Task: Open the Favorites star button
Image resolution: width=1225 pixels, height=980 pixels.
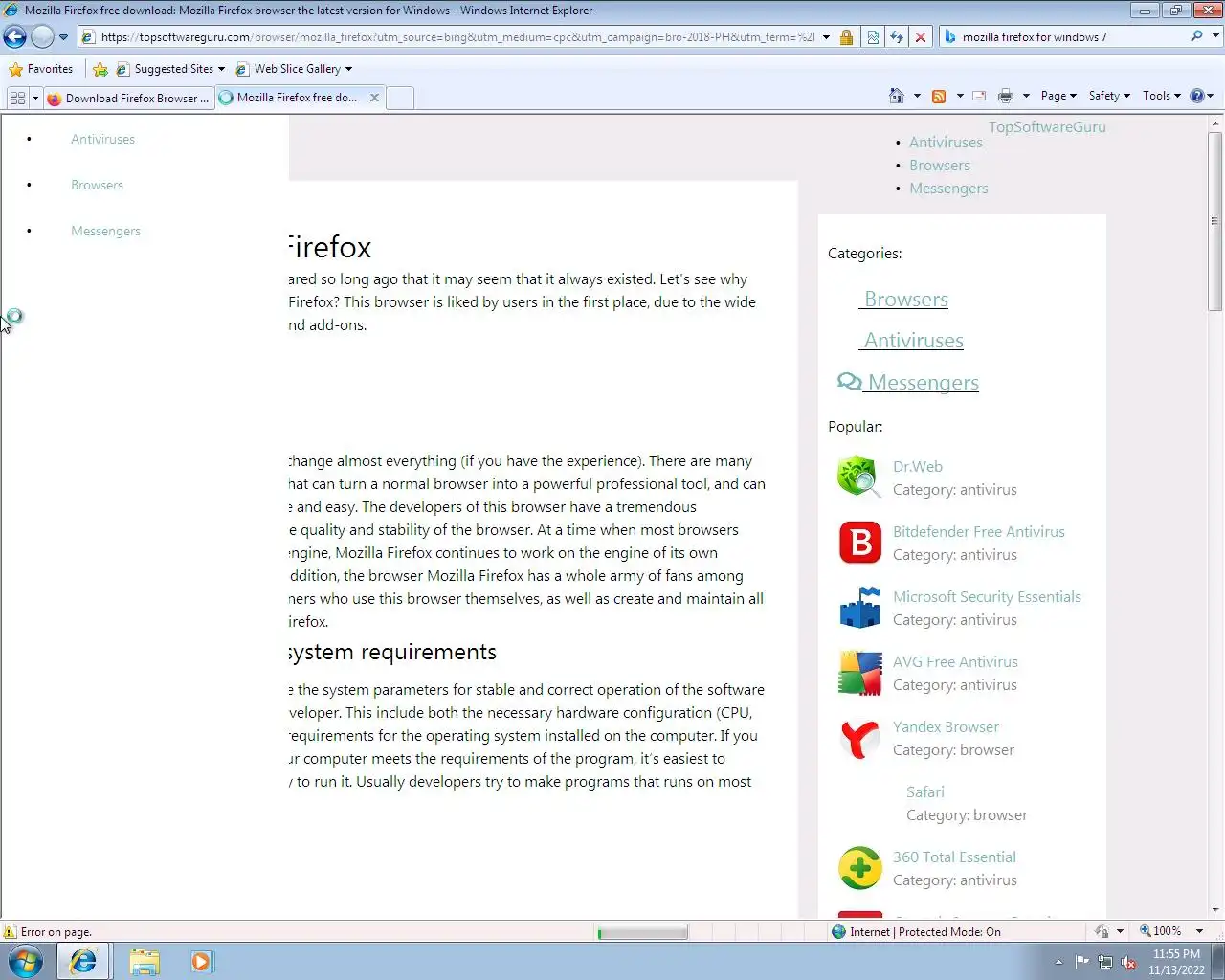Action: (40, 69)
